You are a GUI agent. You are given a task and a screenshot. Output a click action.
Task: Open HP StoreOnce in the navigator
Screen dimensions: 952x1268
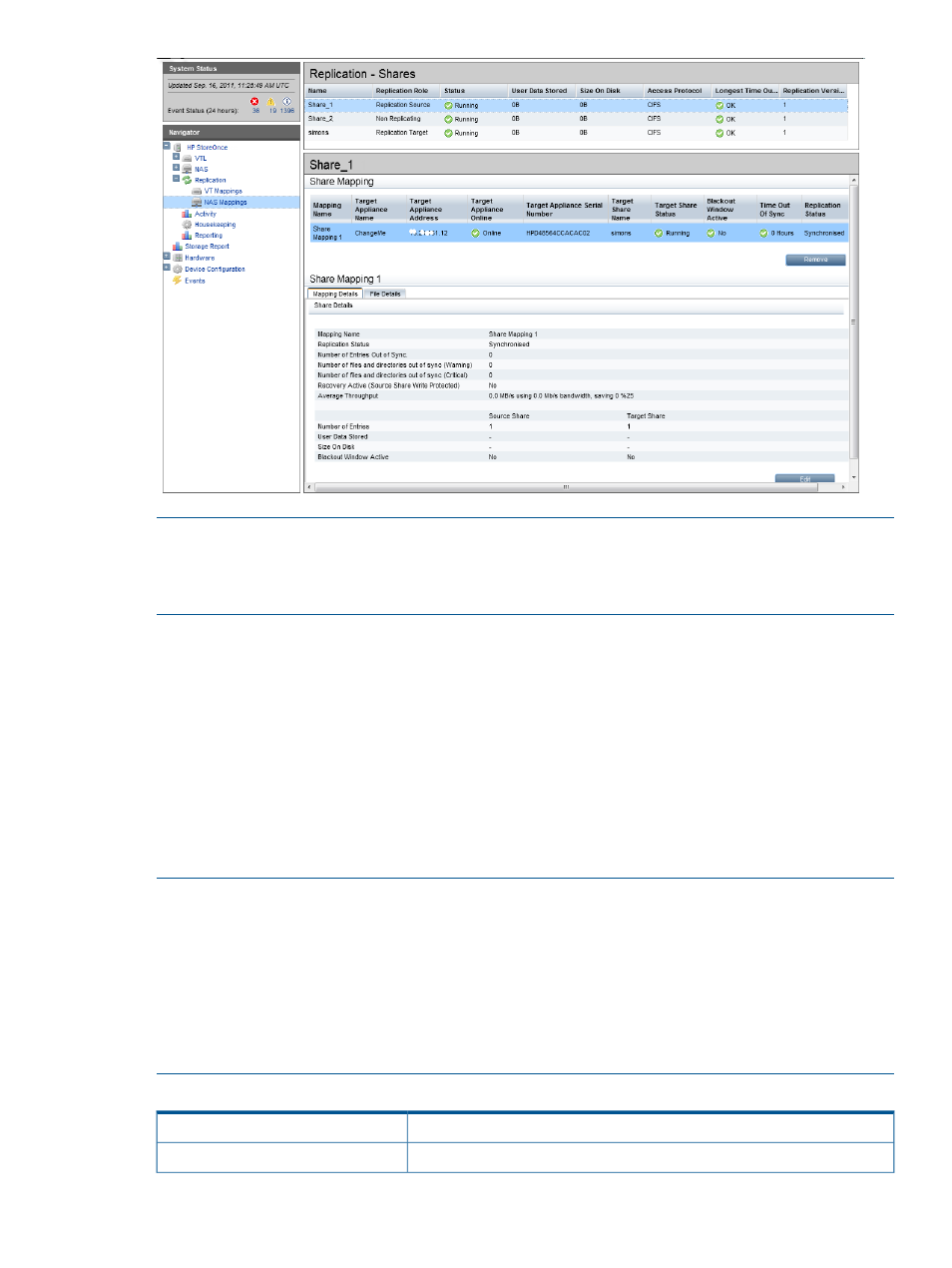click(207, 147)
